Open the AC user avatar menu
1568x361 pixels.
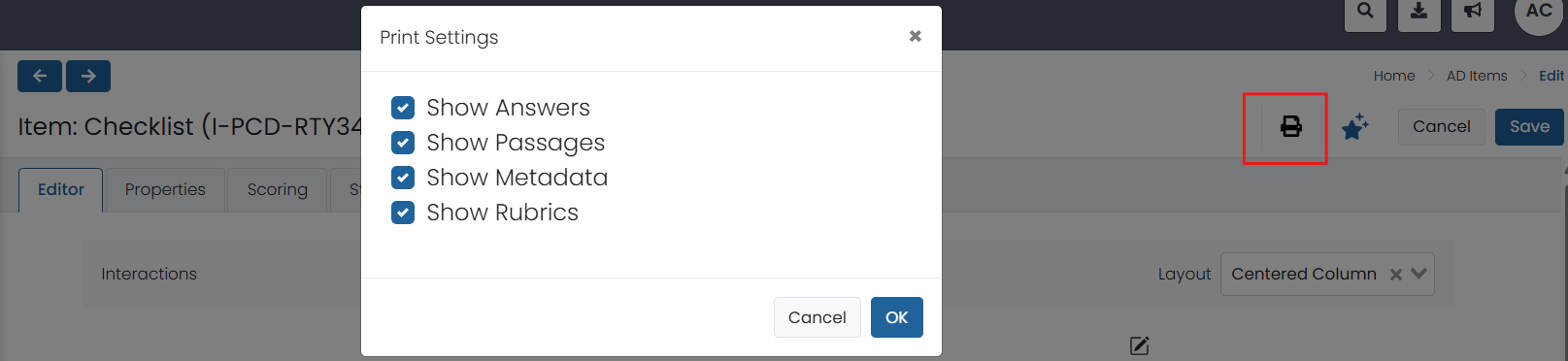pos(1539,12)
